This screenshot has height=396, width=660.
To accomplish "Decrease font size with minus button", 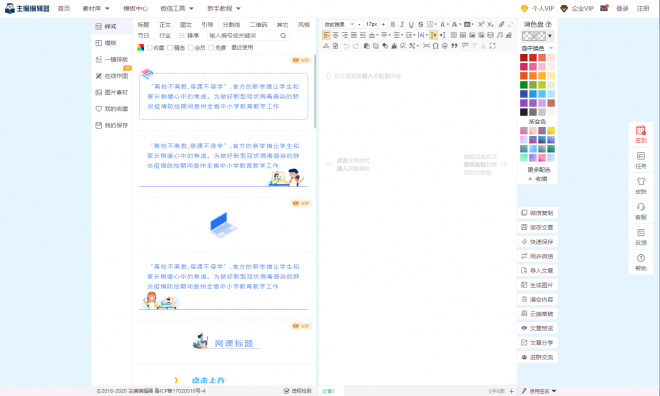I will tap(359, 24).
